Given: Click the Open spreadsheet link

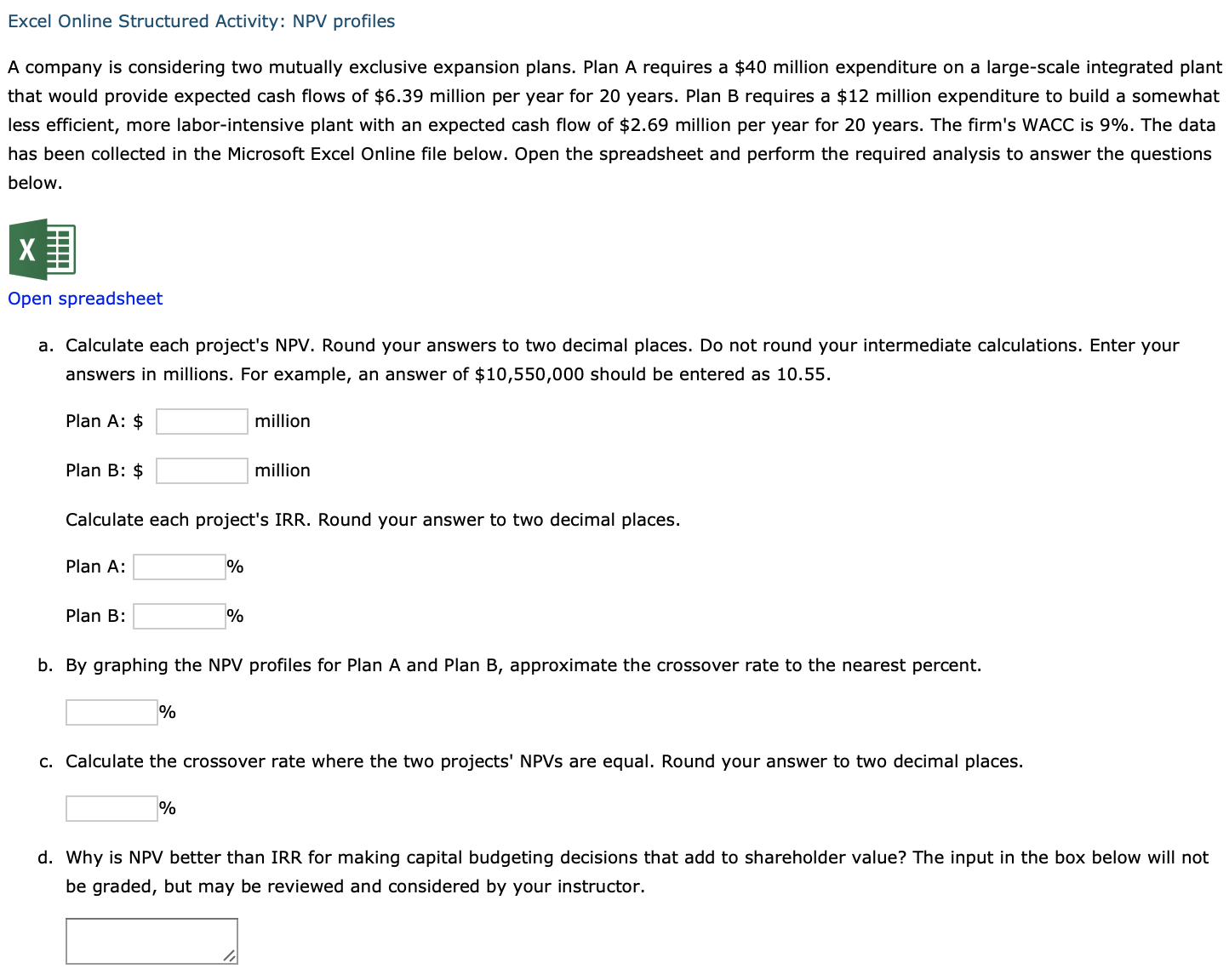Looking at the screenshot, I should coord(84,299).
